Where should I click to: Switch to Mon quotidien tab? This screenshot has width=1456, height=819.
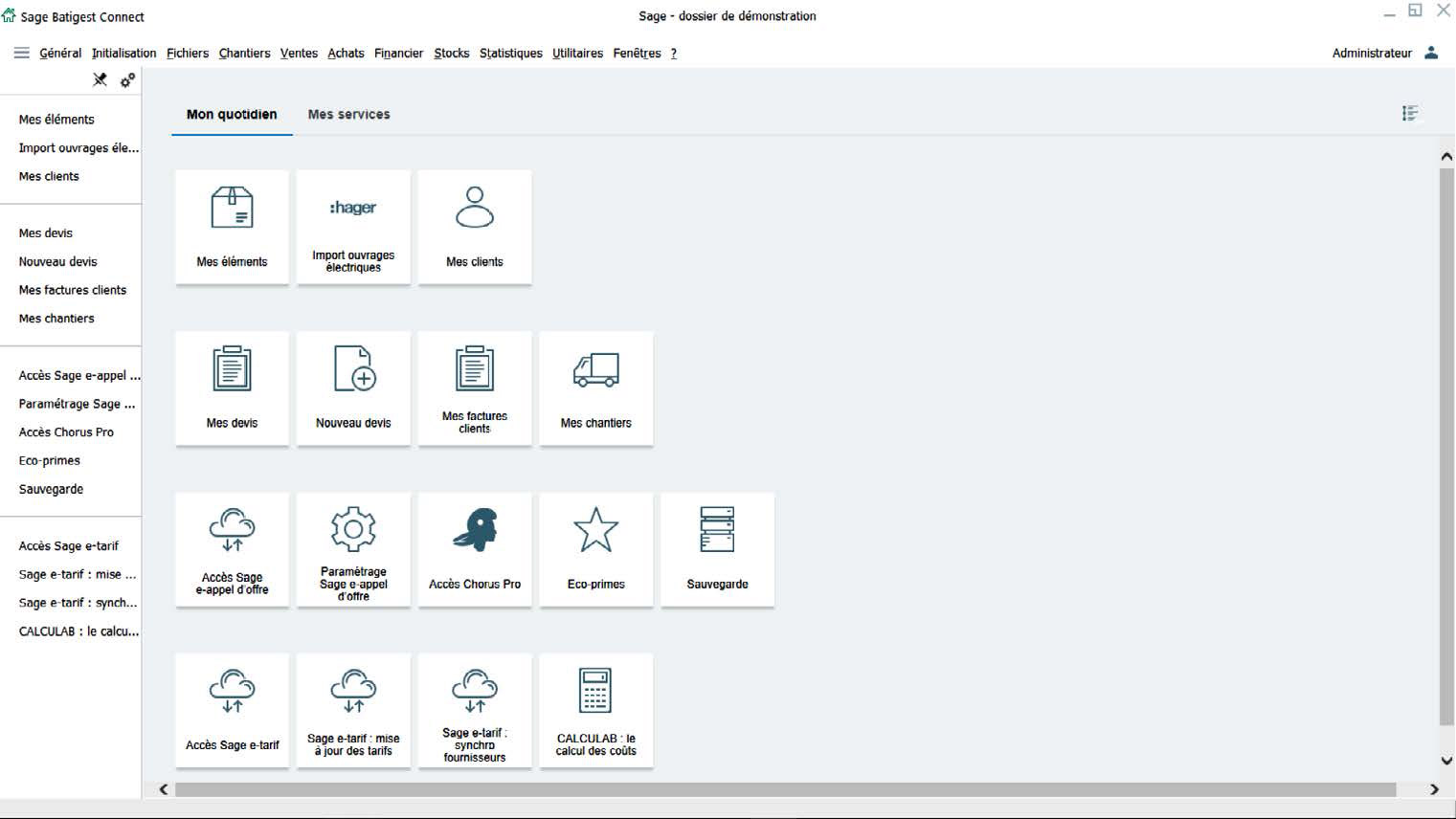coord(232,114)
